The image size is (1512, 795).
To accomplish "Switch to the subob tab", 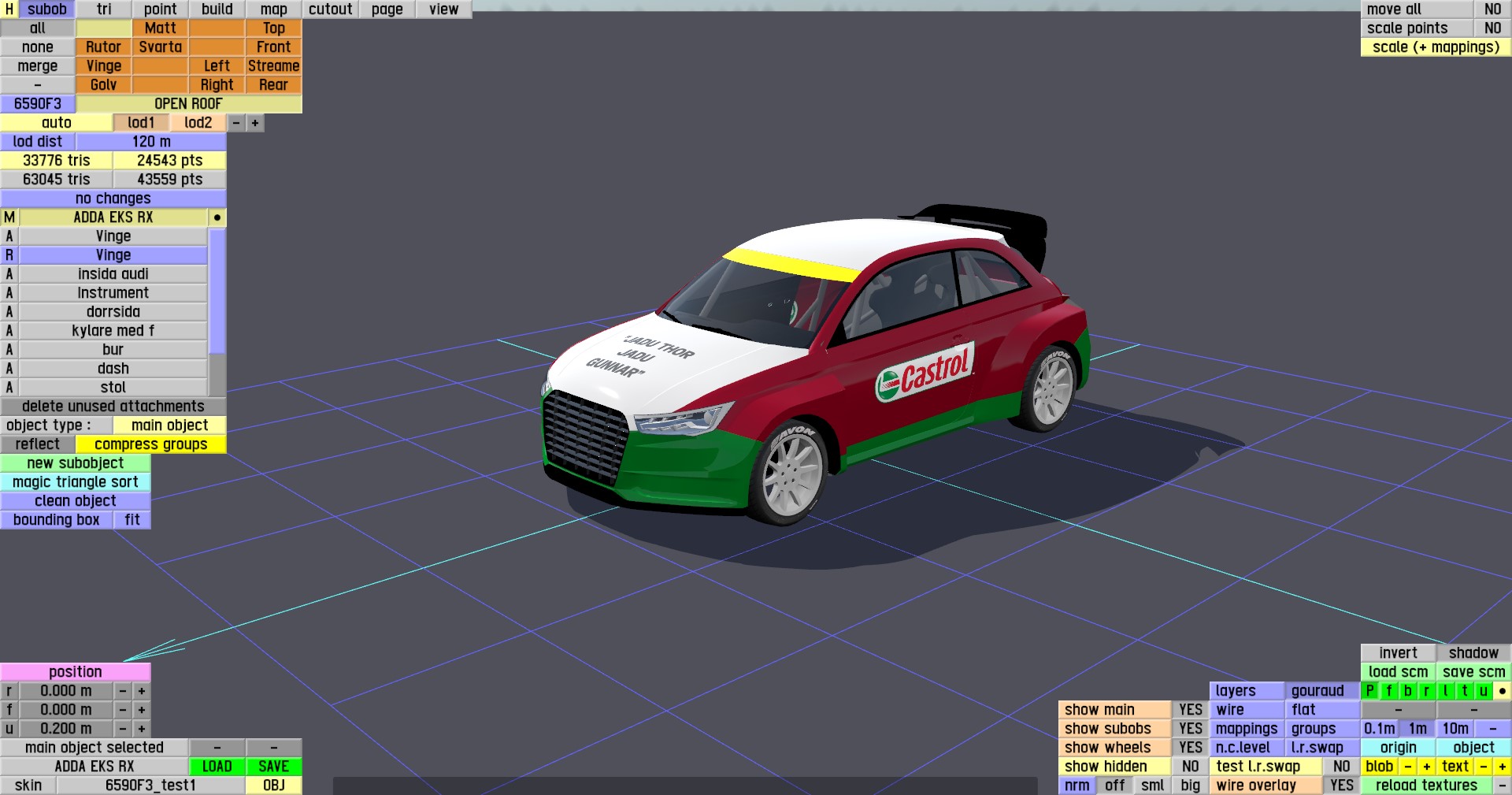I will [47, 9].
